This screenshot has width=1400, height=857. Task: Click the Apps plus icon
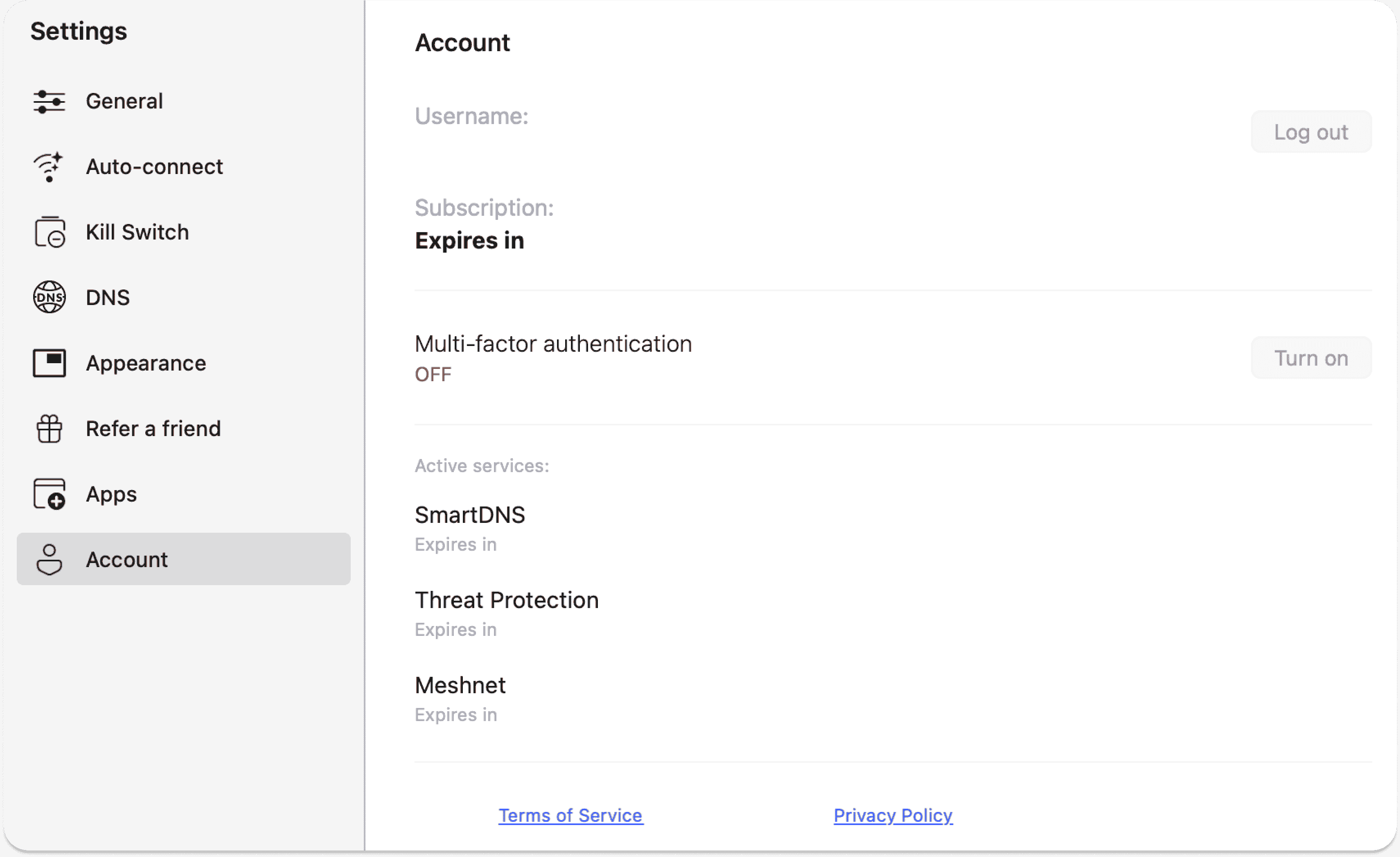50,494
